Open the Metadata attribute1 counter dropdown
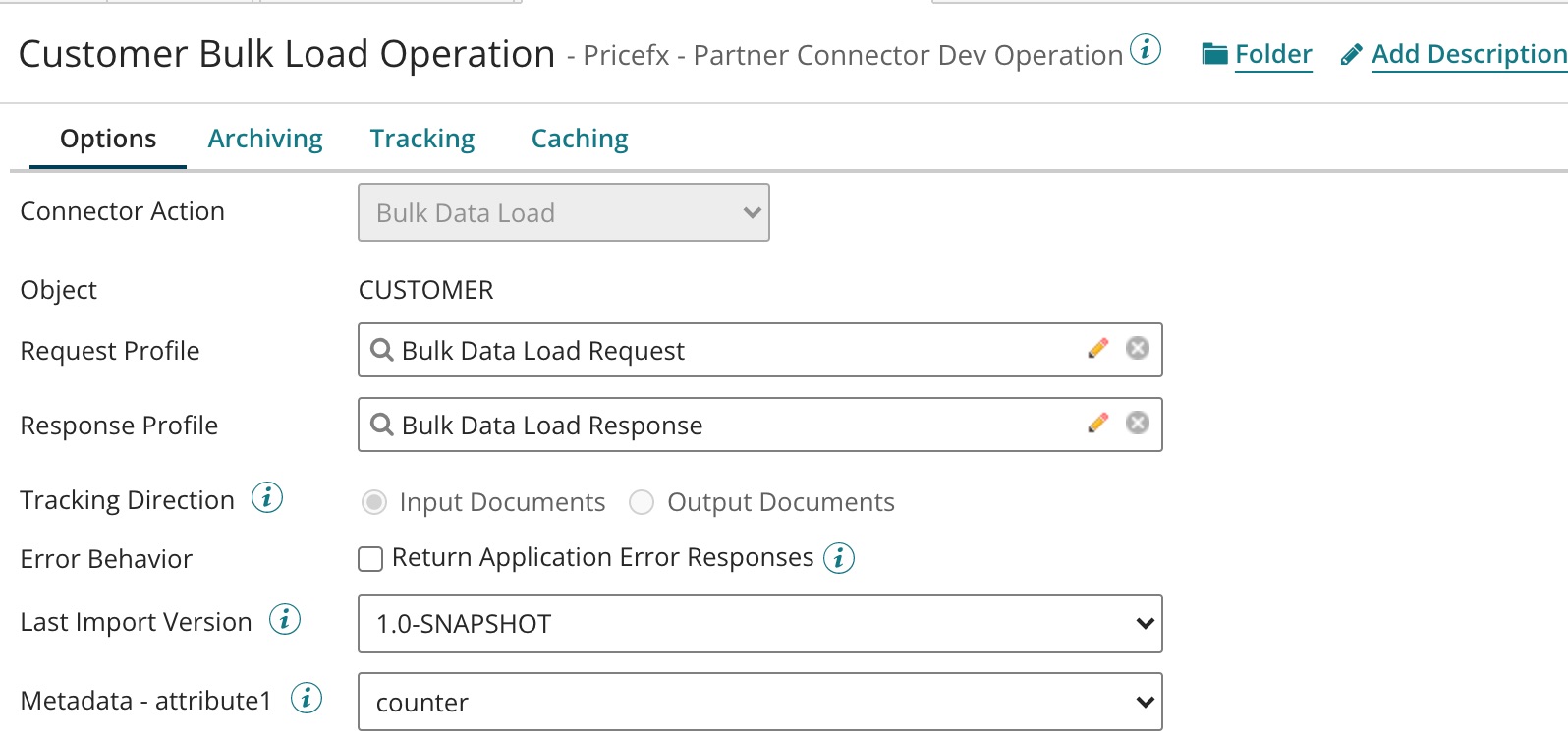 coord(760,702)
